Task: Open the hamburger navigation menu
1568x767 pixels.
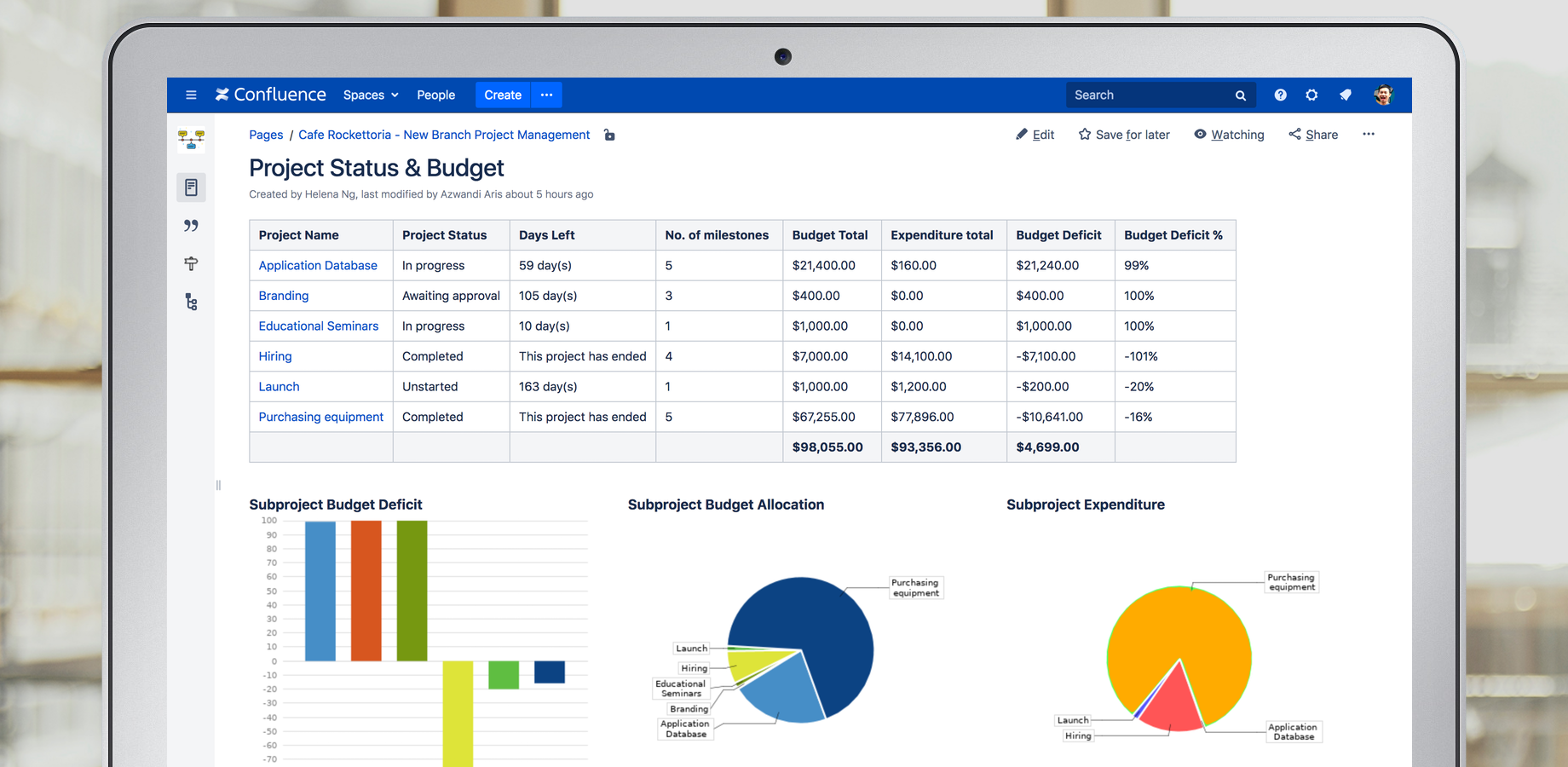Action: click(191, 95)
